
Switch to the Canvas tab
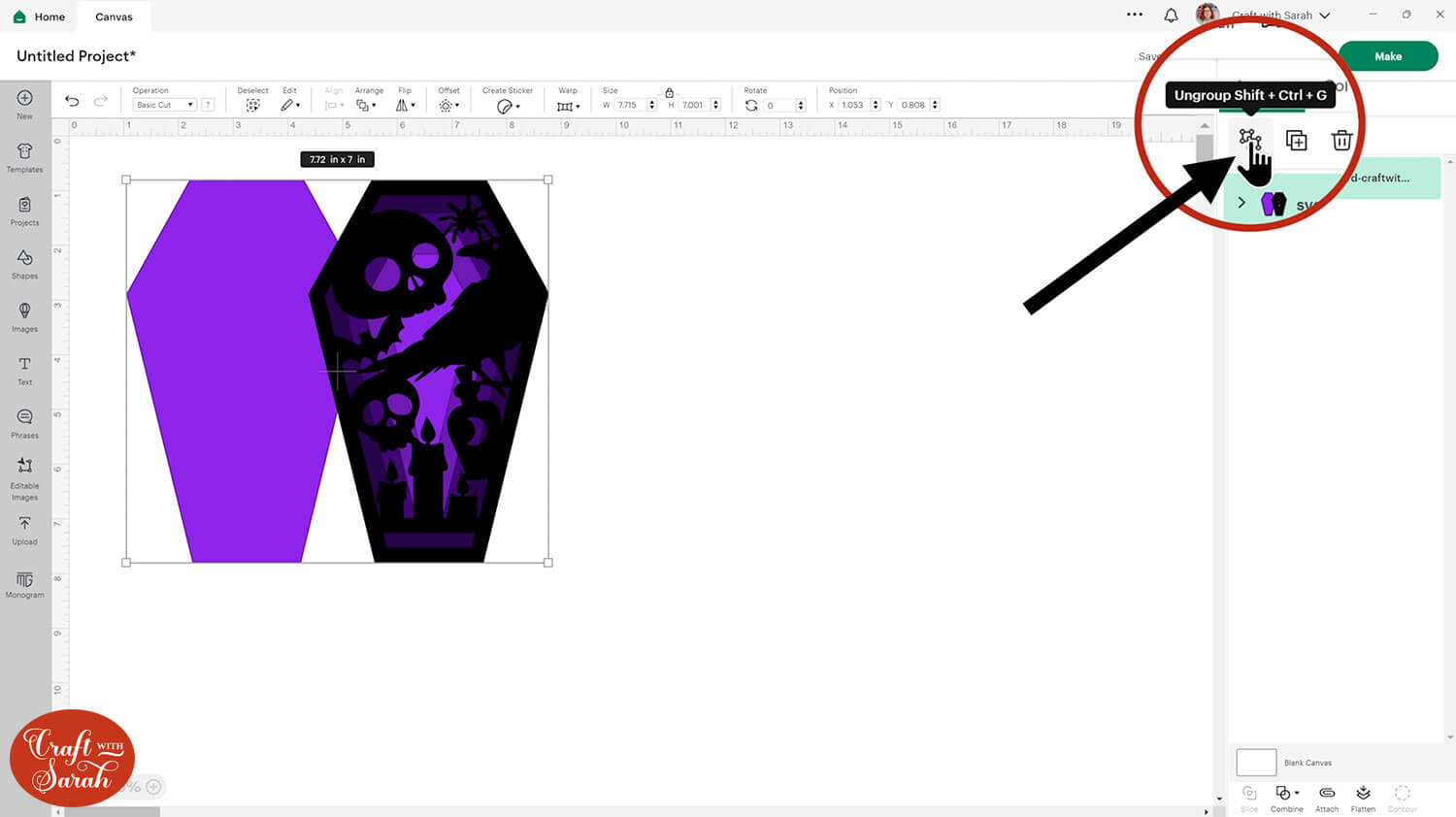[x=114, y=16]
